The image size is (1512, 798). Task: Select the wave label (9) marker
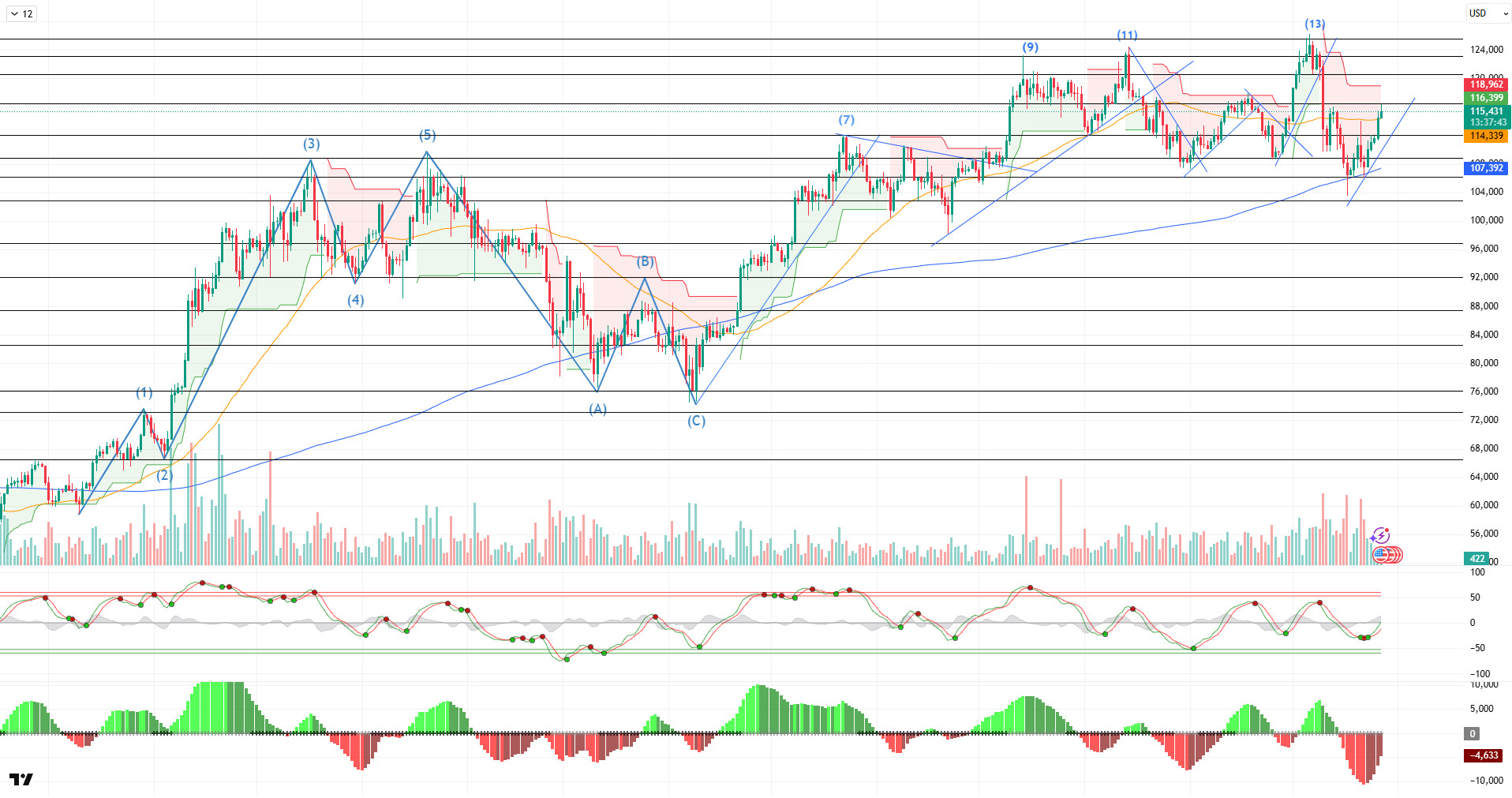point(1030,47)
